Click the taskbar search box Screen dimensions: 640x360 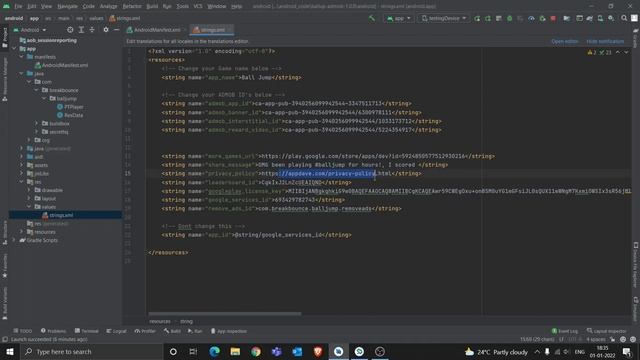(91, 351)
